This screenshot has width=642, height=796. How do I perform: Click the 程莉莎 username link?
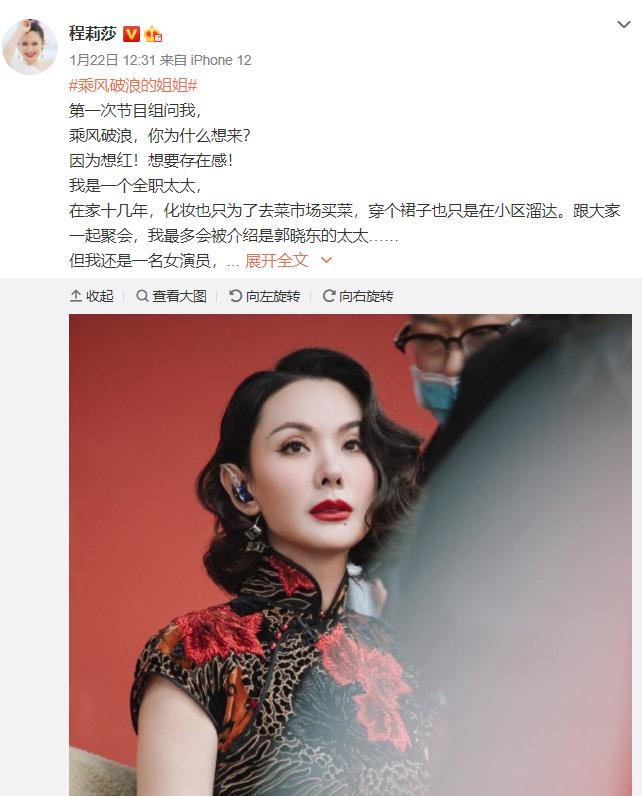pyautogui.click(x=93, y=34)
